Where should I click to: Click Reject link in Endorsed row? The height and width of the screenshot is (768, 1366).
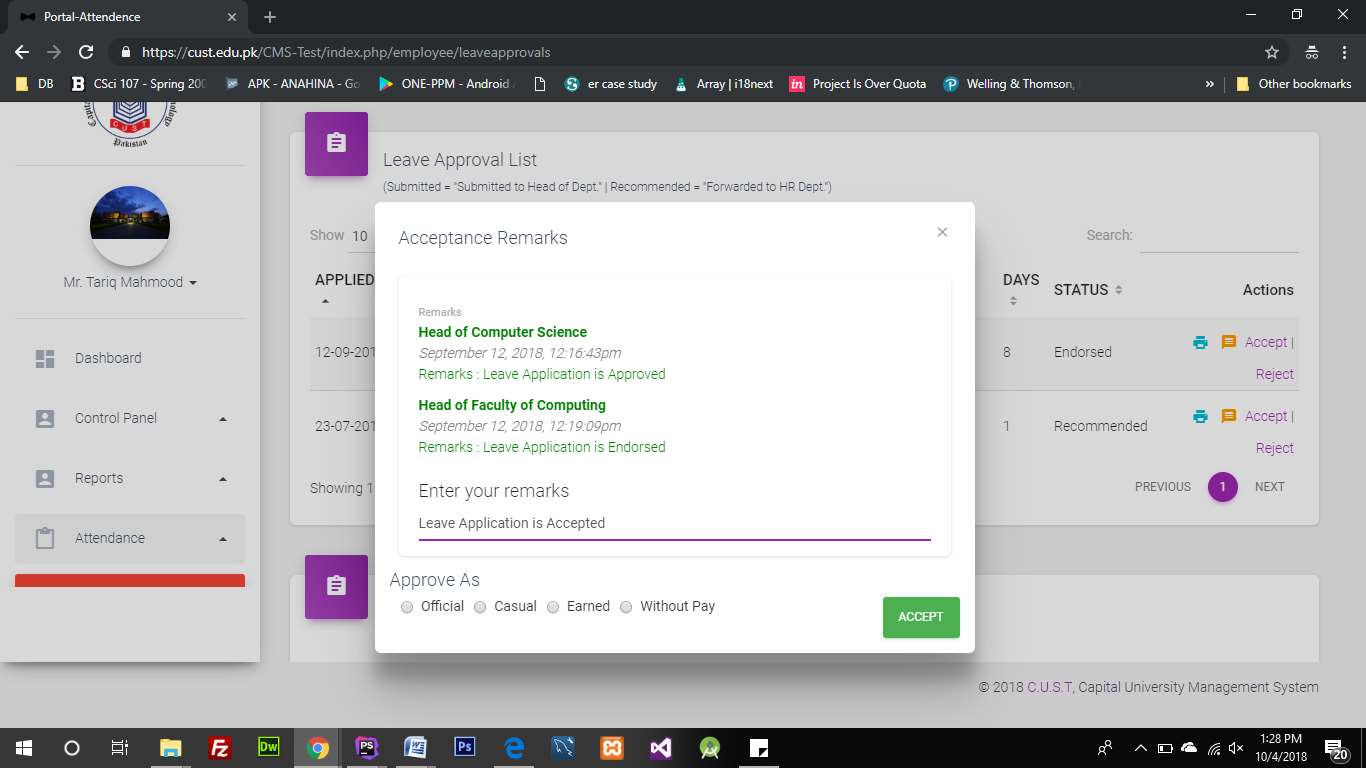[x=1274, y=374]
